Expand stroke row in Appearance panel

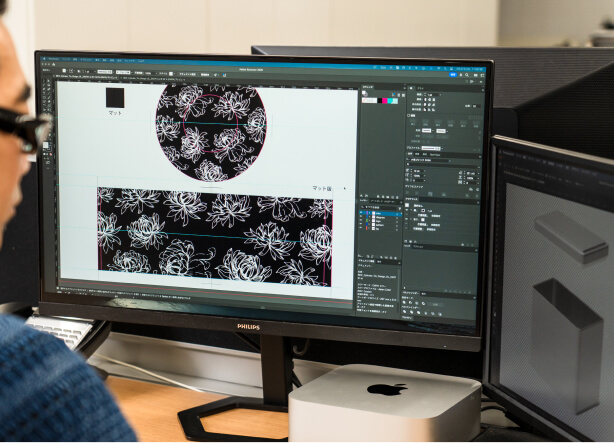(411, 210)
